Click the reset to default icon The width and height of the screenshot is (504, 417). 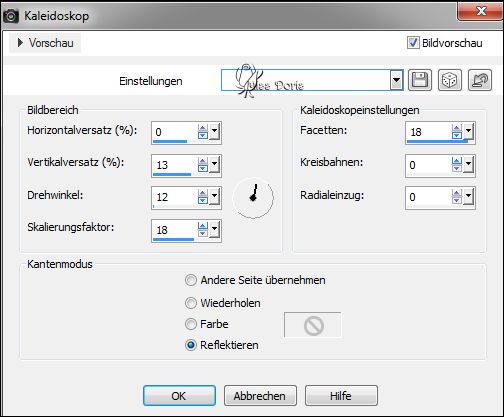coord(480,80)
